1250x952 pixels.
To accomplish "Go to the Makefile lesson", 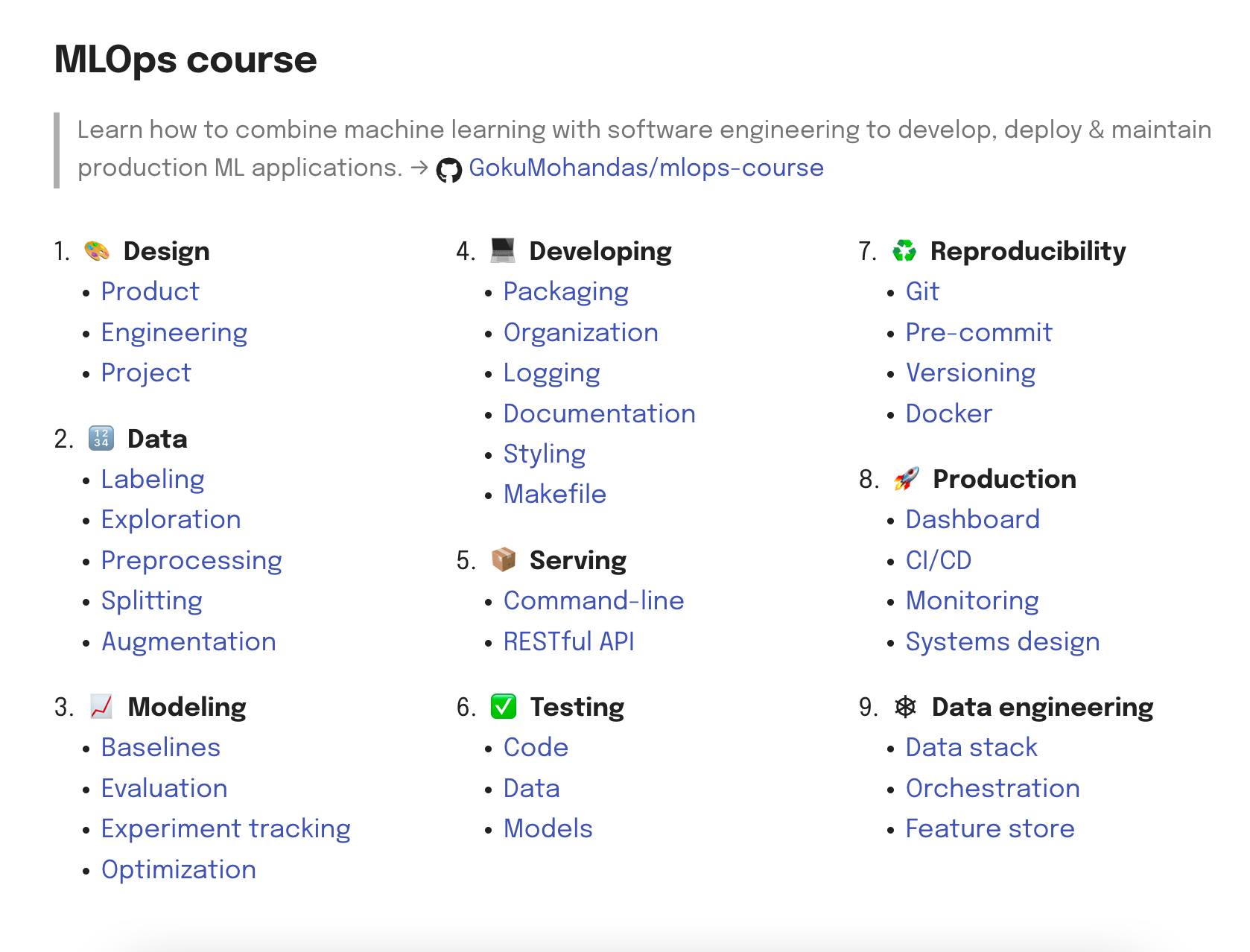I will tap(555, 494).
